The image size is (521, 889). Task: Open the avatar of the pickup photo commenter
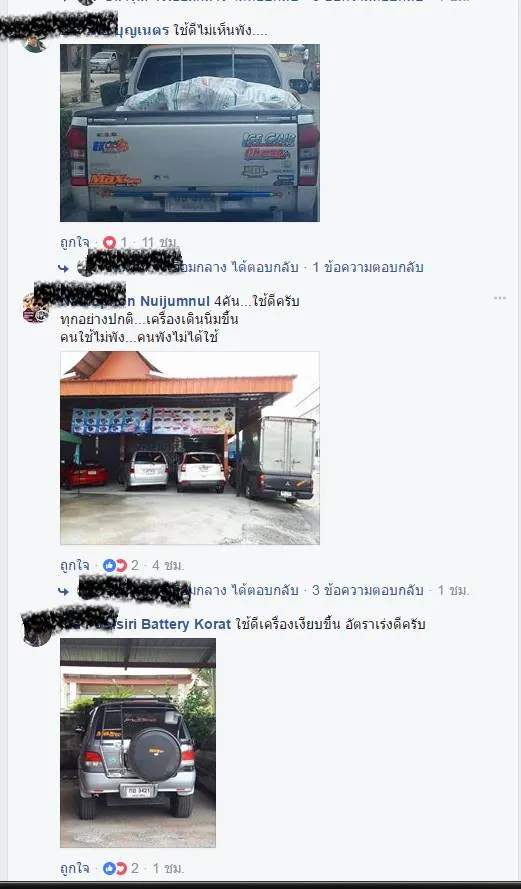click(35, 42)
